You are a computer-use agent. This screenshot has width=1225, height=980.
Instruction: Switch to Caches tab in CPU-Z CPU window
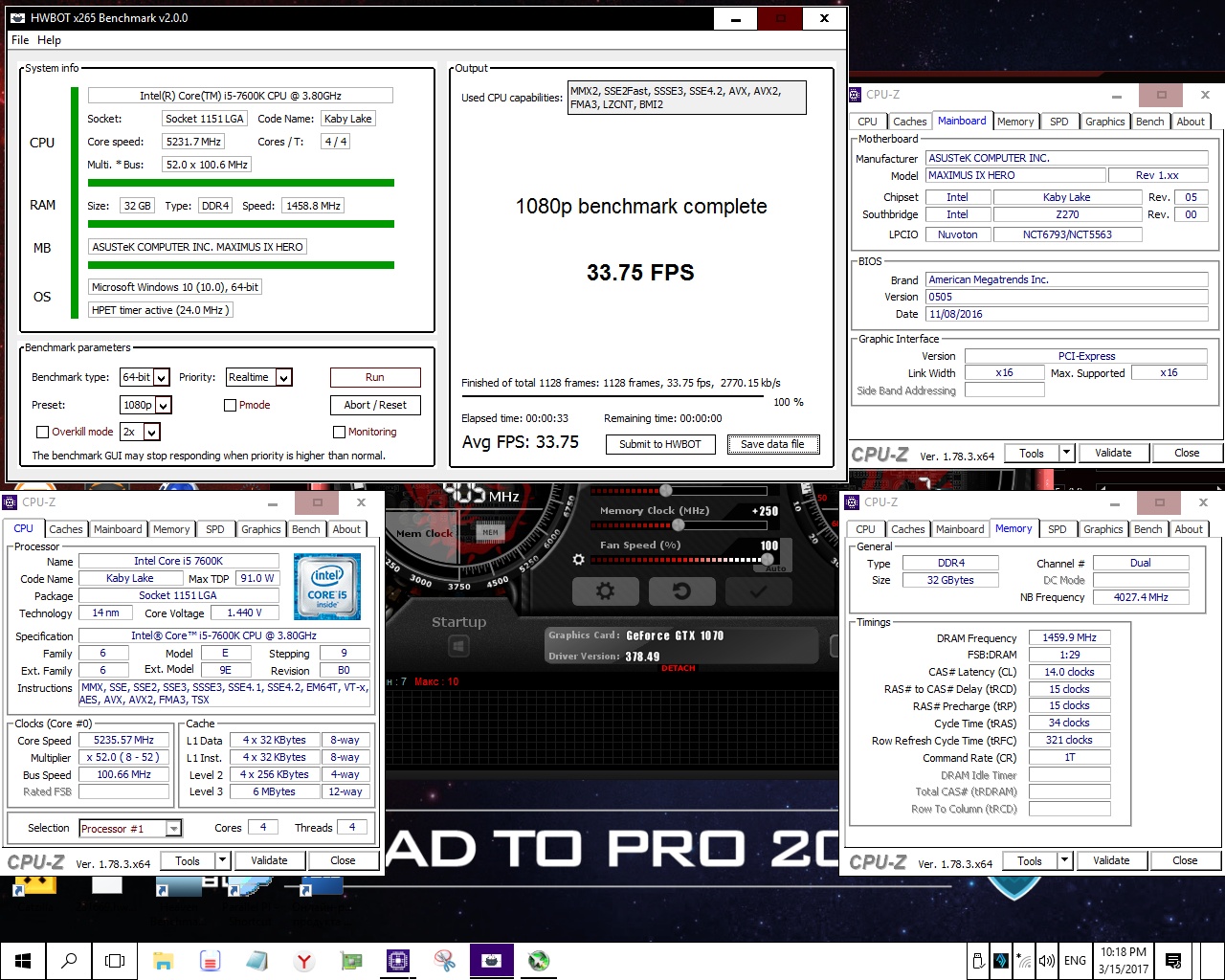pyautogui.click(x=66, y=529)
